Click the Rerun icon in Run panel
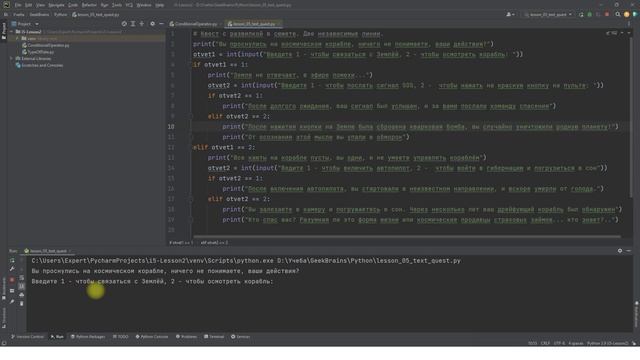The width and height of the screenshot is (640, 360). 12,260
